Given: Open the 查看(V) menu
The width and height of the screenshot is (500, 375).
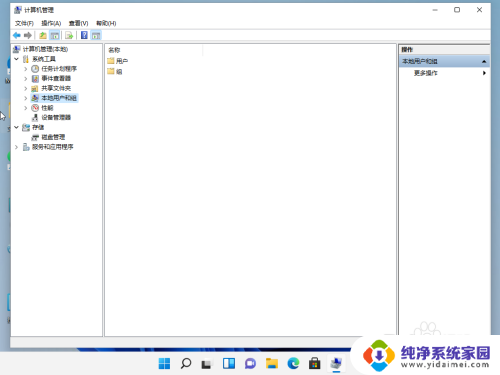Looking at the screenshot, I should (78, 23).
